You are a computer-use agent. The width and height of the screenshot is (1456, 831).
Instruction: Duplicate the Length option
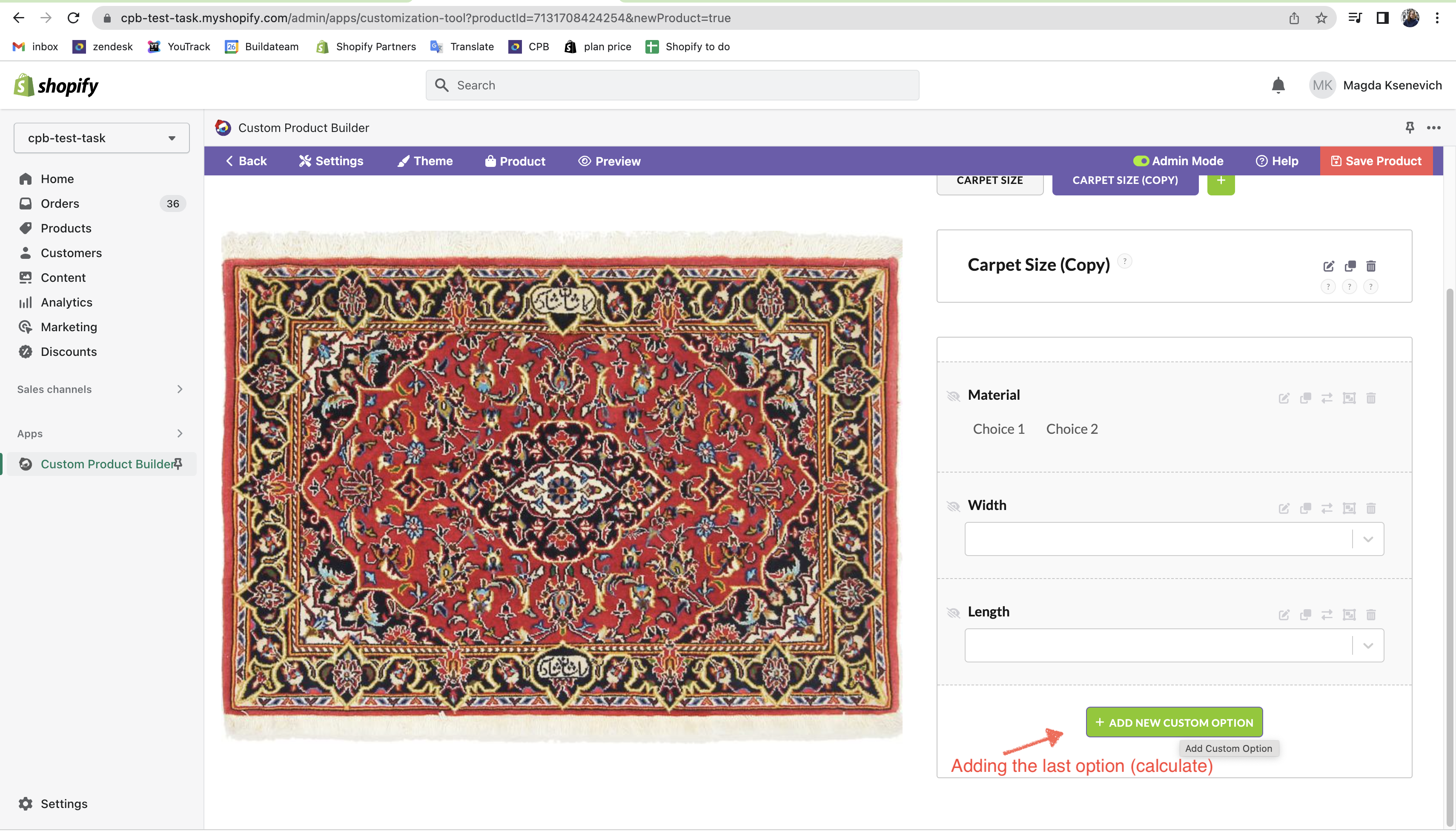1305,615
